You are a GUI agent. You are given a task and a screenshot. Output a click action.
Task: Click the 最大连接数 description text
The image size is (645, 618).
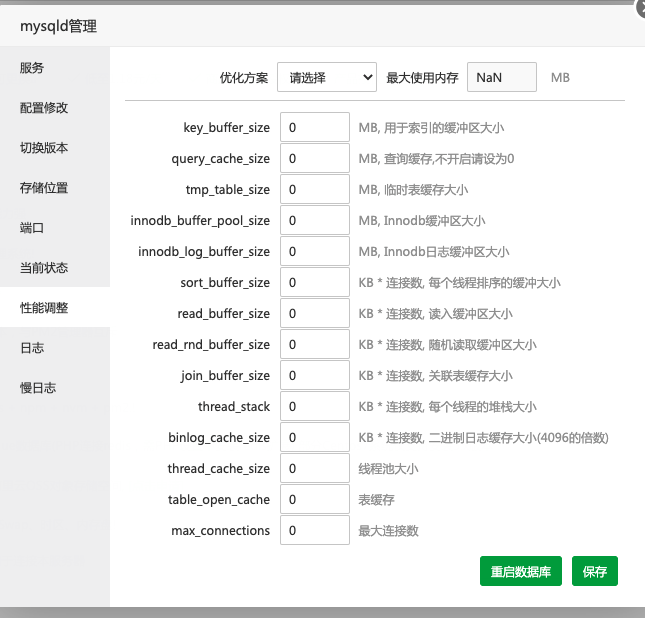(x=388, y=531)
